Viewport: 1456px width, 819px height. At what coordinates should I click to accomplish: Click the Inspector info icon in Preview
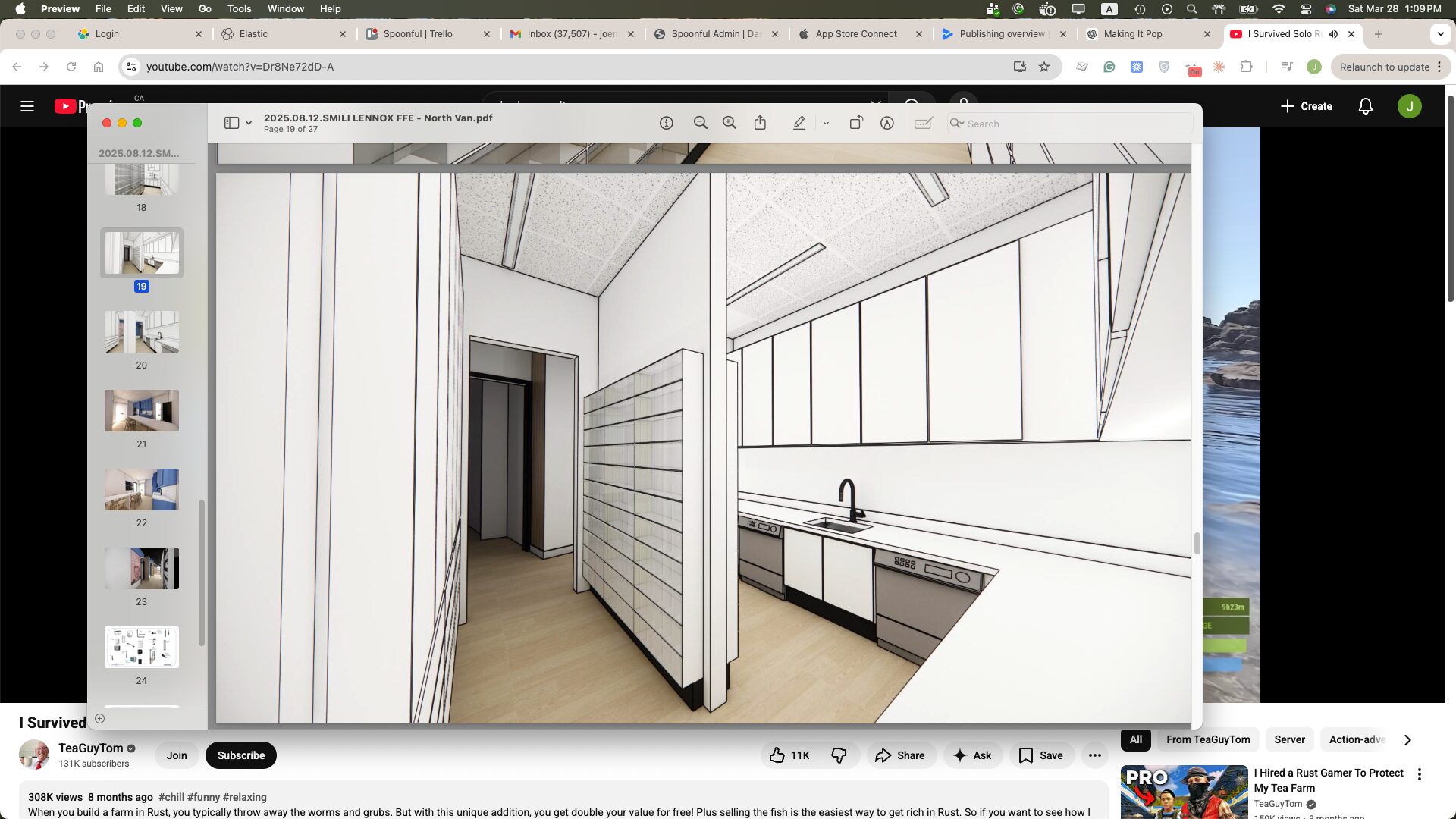point(666,123)
